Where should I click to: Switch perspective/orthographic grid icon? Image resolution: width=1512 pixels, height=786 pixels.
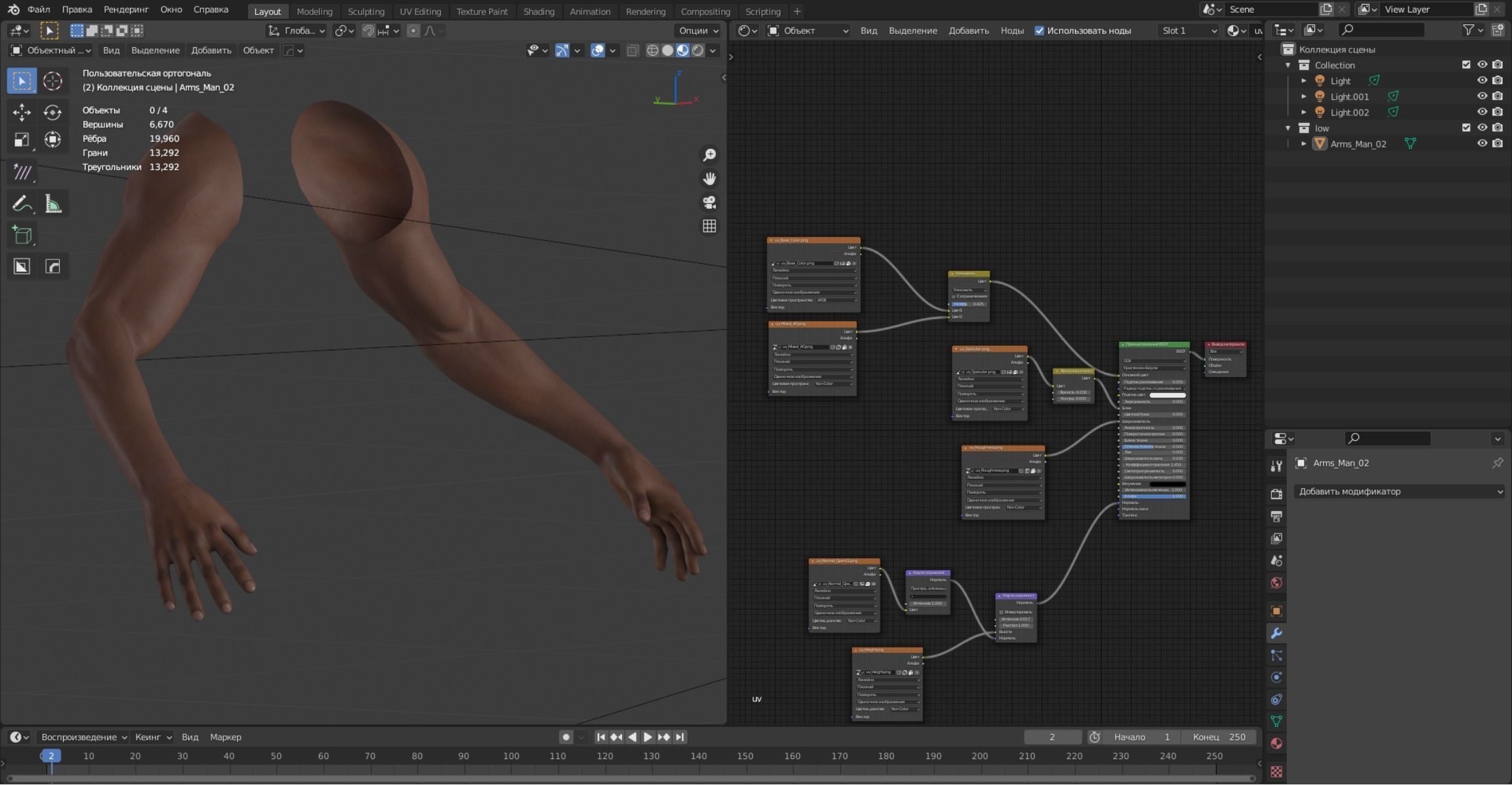point(709,226)
